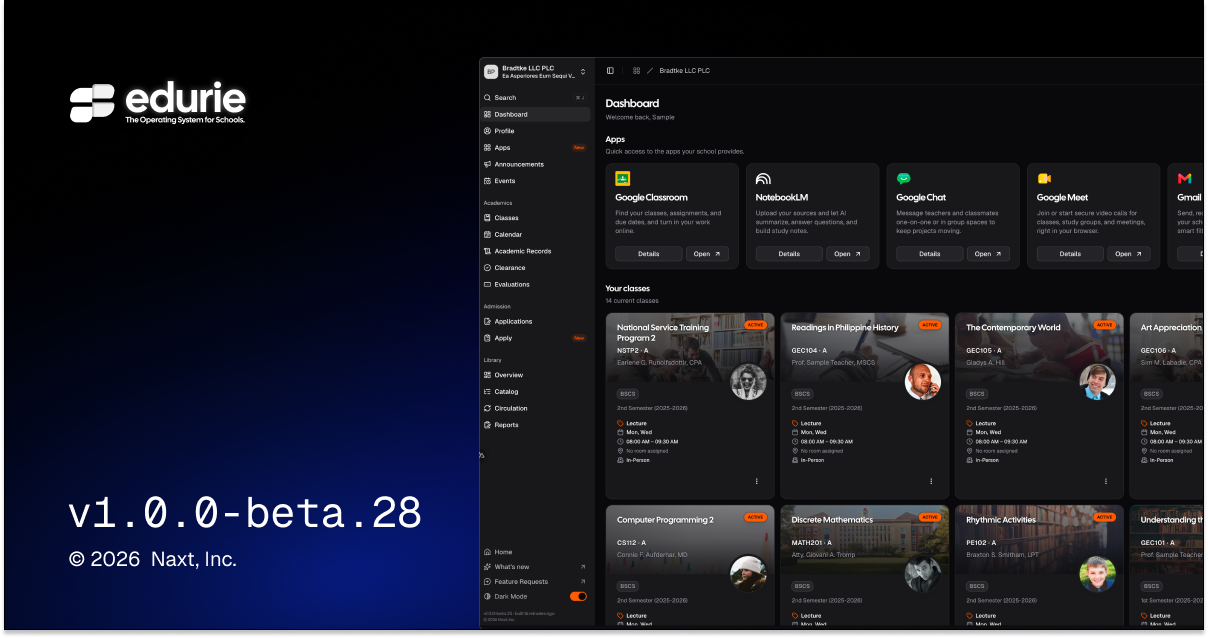Open National Service Training Program 2 class
This screenshot has height=638, width=1208.
tap(663, 333)
